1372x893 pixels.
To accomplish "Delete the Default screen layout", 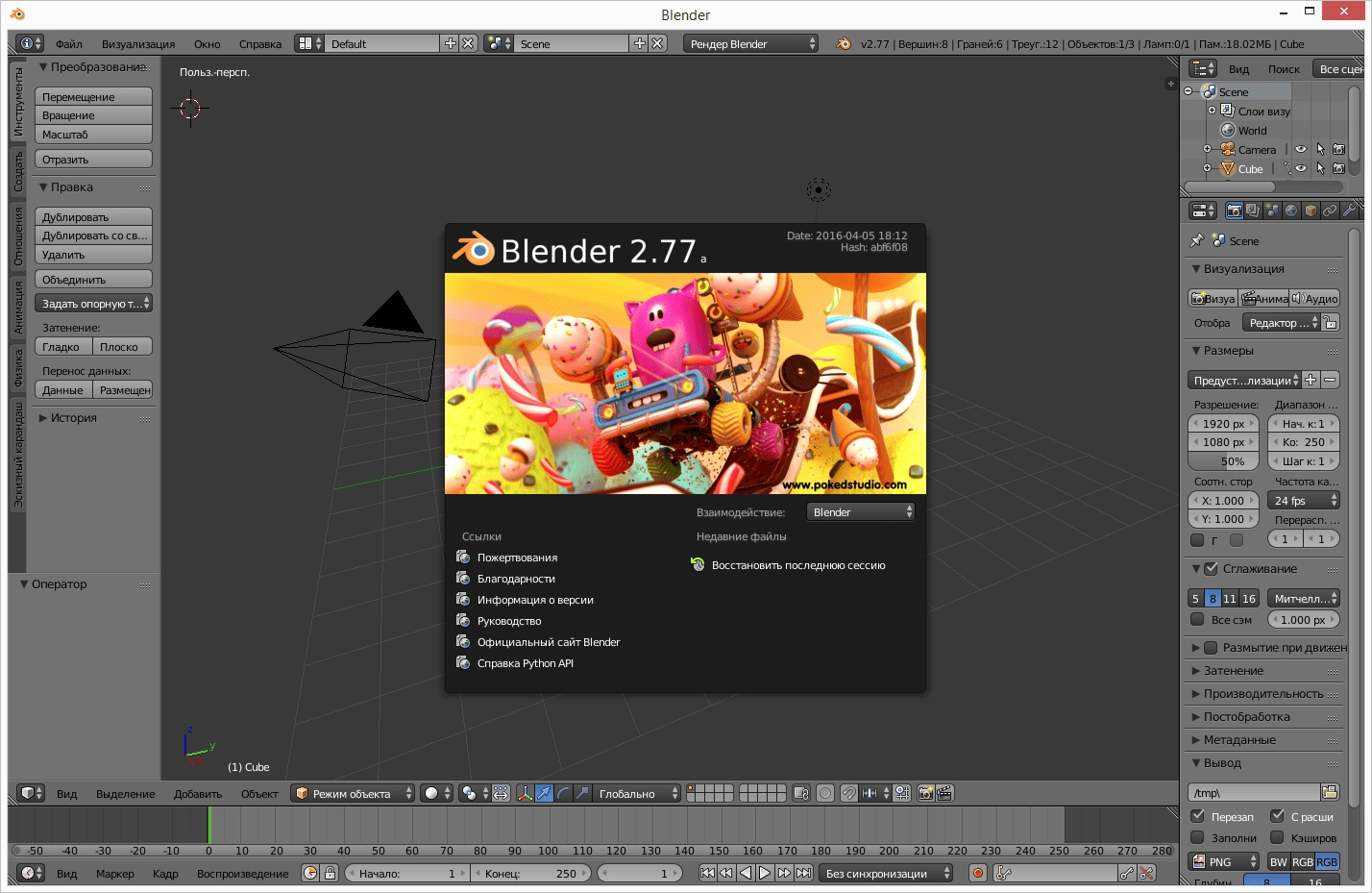I will coord(468,43).
